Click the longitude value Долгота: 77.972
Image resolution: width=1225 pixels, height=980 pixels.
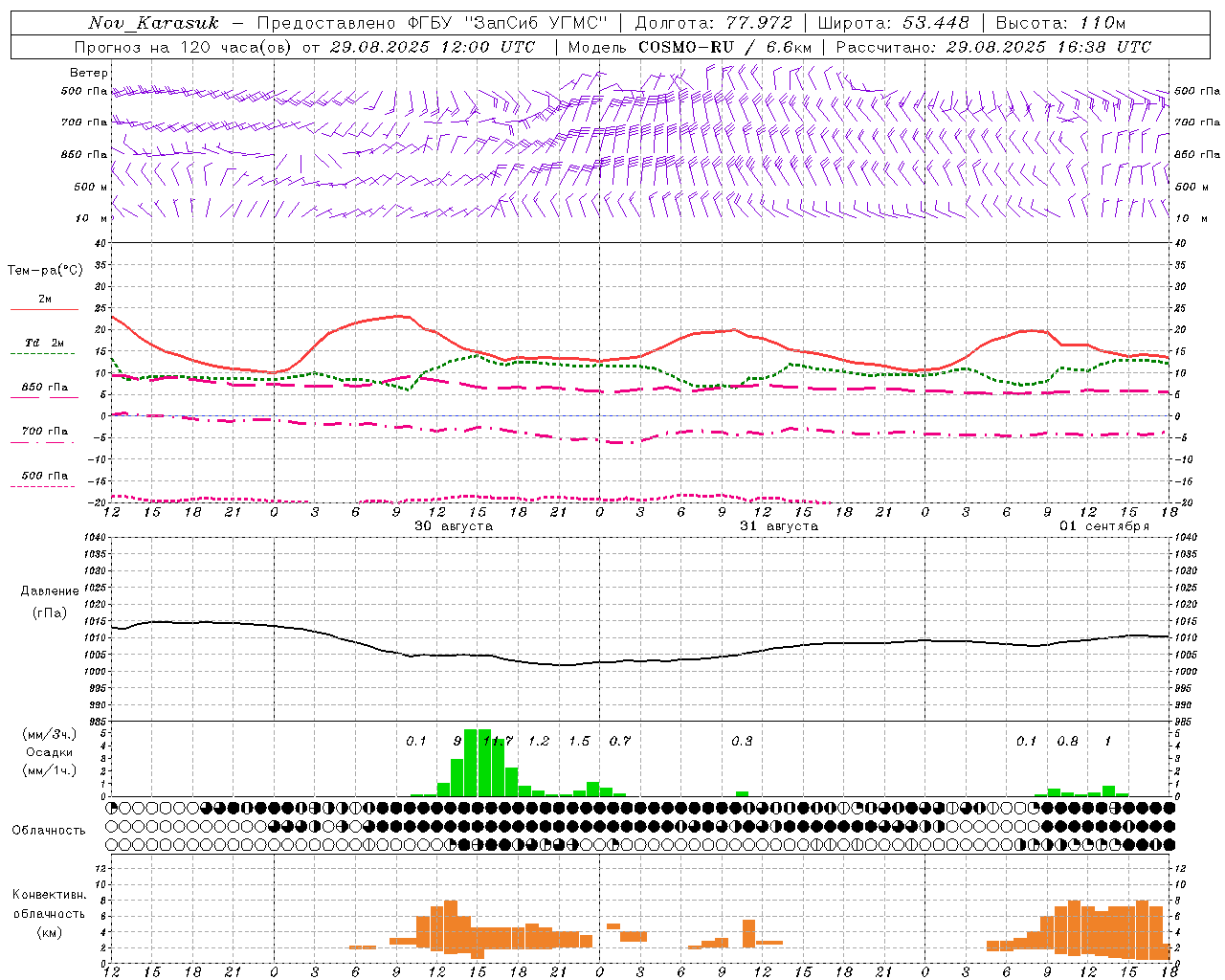tap(714, 23)
